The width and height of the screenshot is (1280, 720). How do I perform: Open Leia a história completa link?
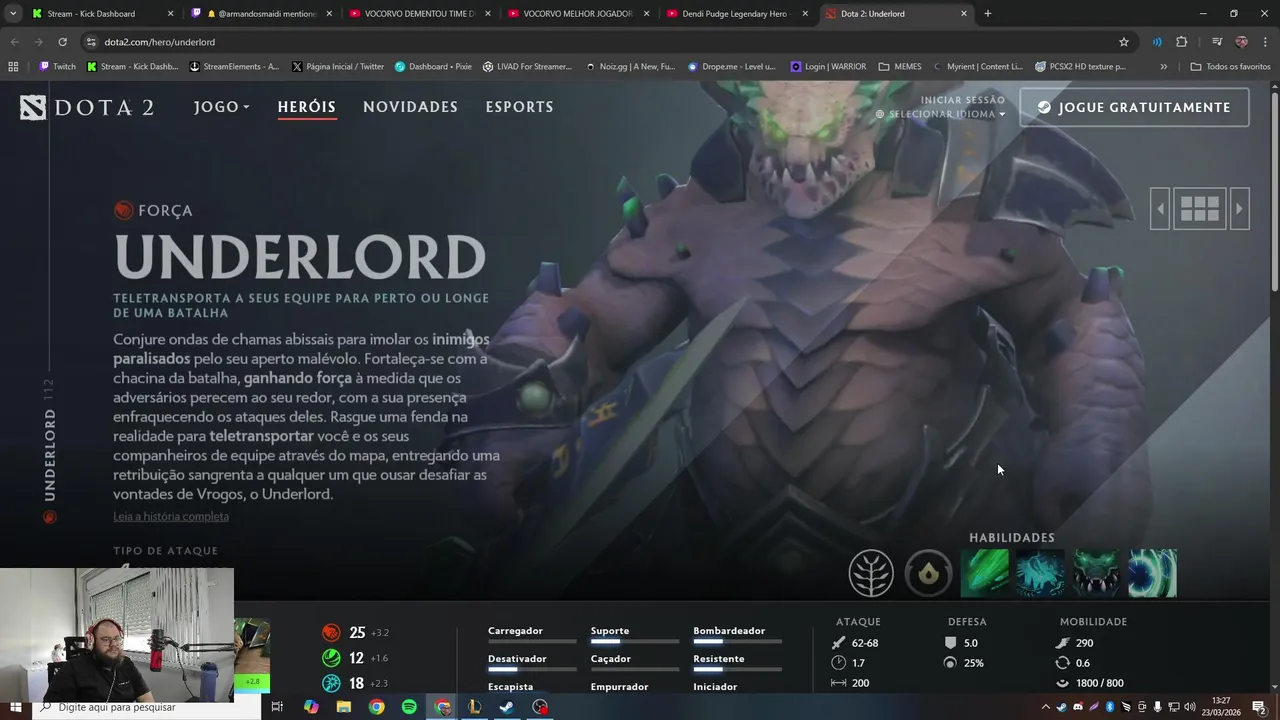click(171, 516)
